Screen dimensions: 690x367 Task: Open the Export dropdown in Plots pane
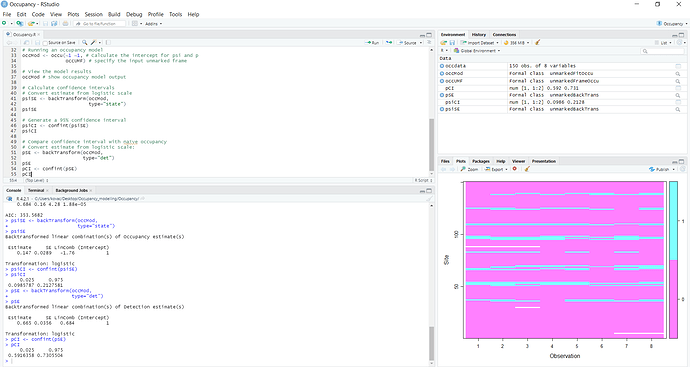[496, 169]
